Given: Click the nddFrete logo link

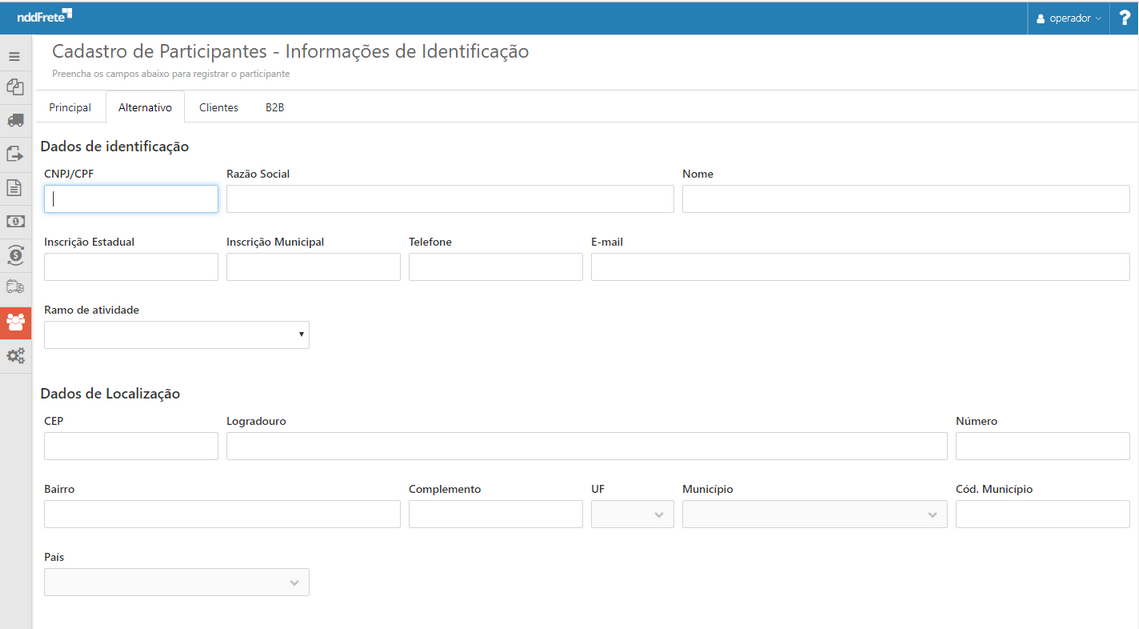Looking at the screenshot, I should tap(44, 17).
